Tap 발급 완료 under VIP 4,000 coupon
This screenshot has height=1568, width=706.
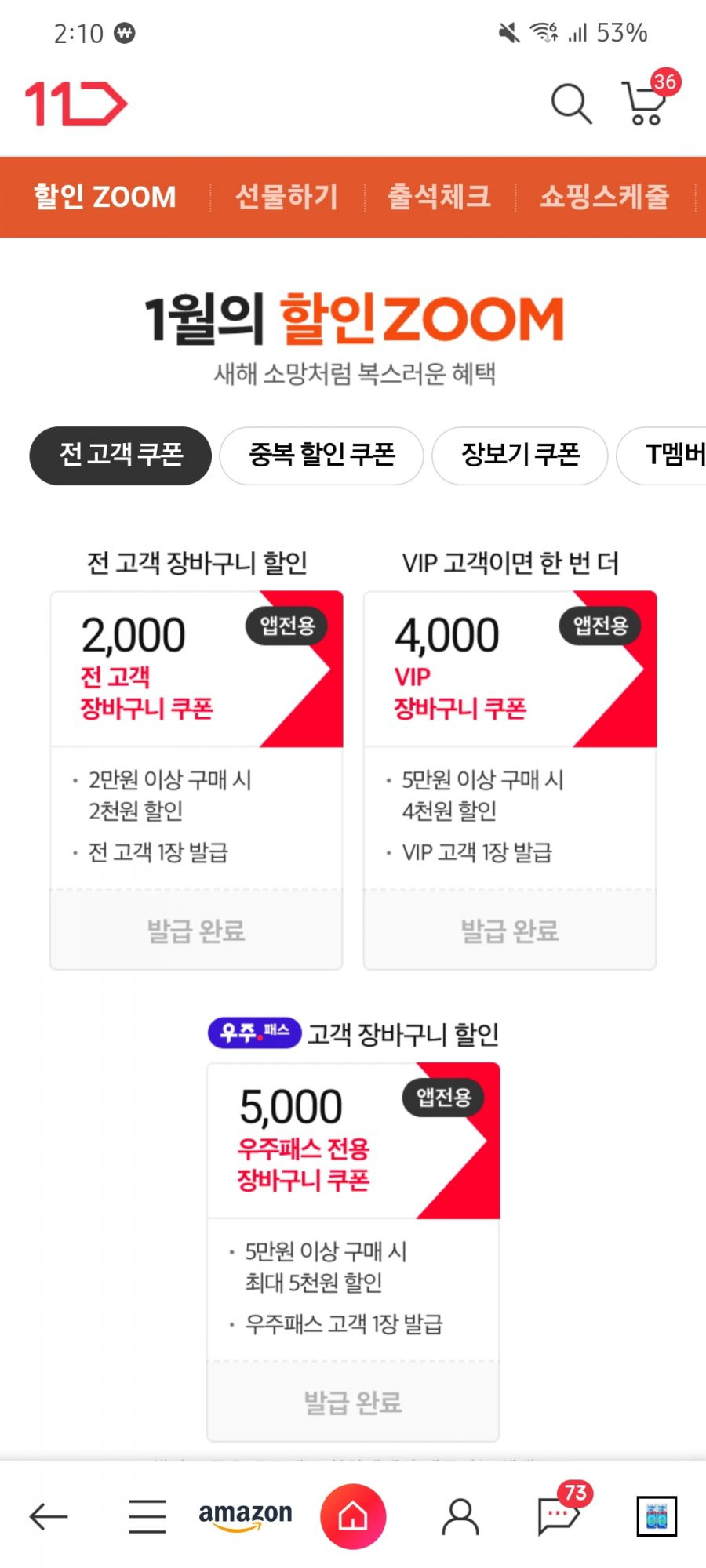point(510,931)
